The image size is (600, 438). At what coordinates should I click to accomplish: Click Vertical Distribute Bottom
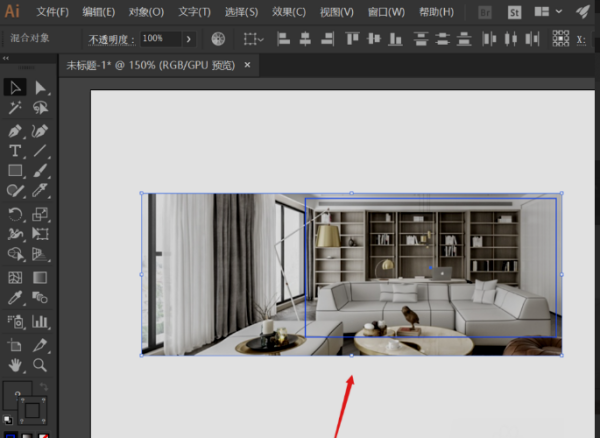click(x=464, y=39)
